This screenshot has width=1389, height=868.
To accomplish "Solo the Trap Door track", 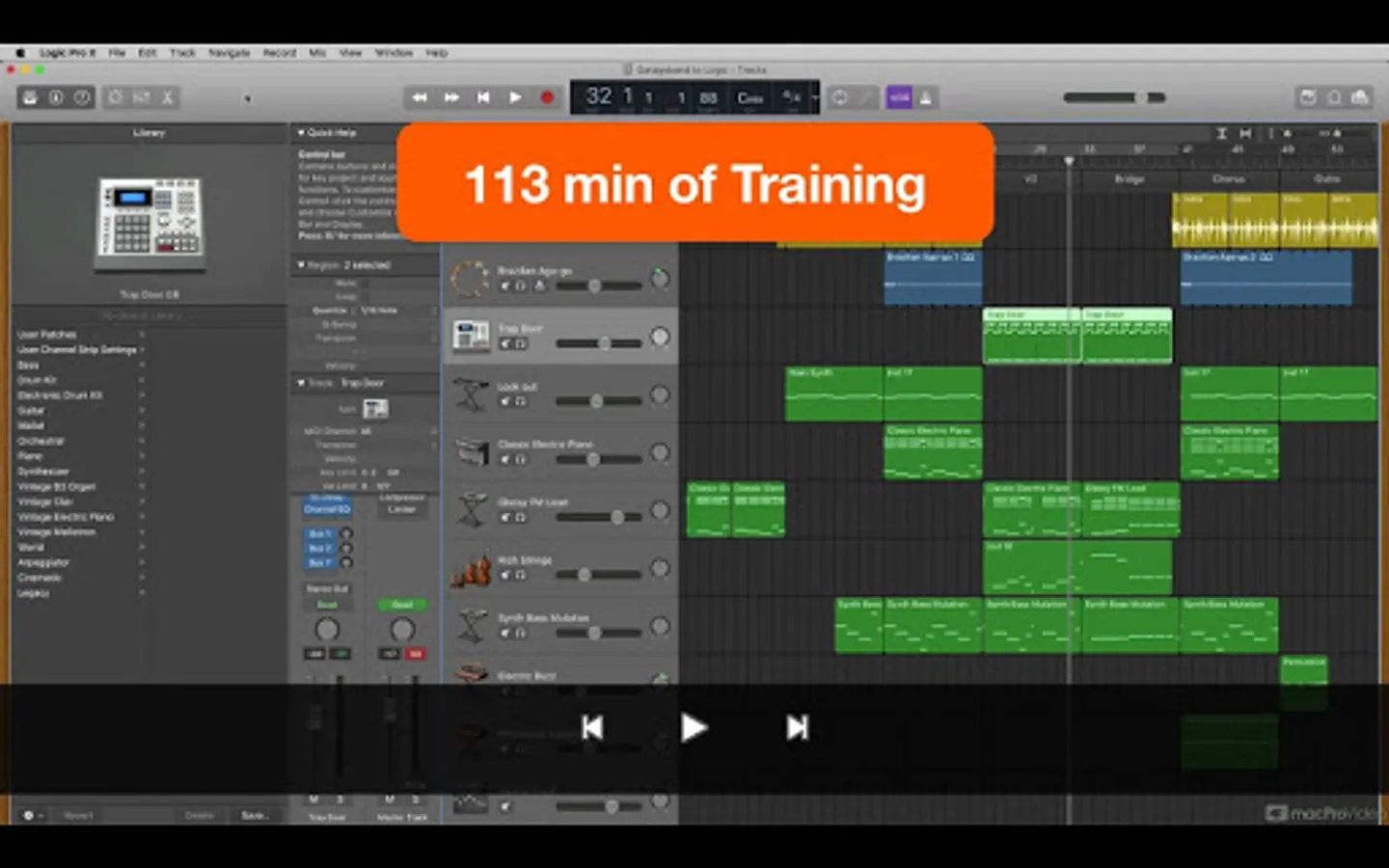I will 521,343.
